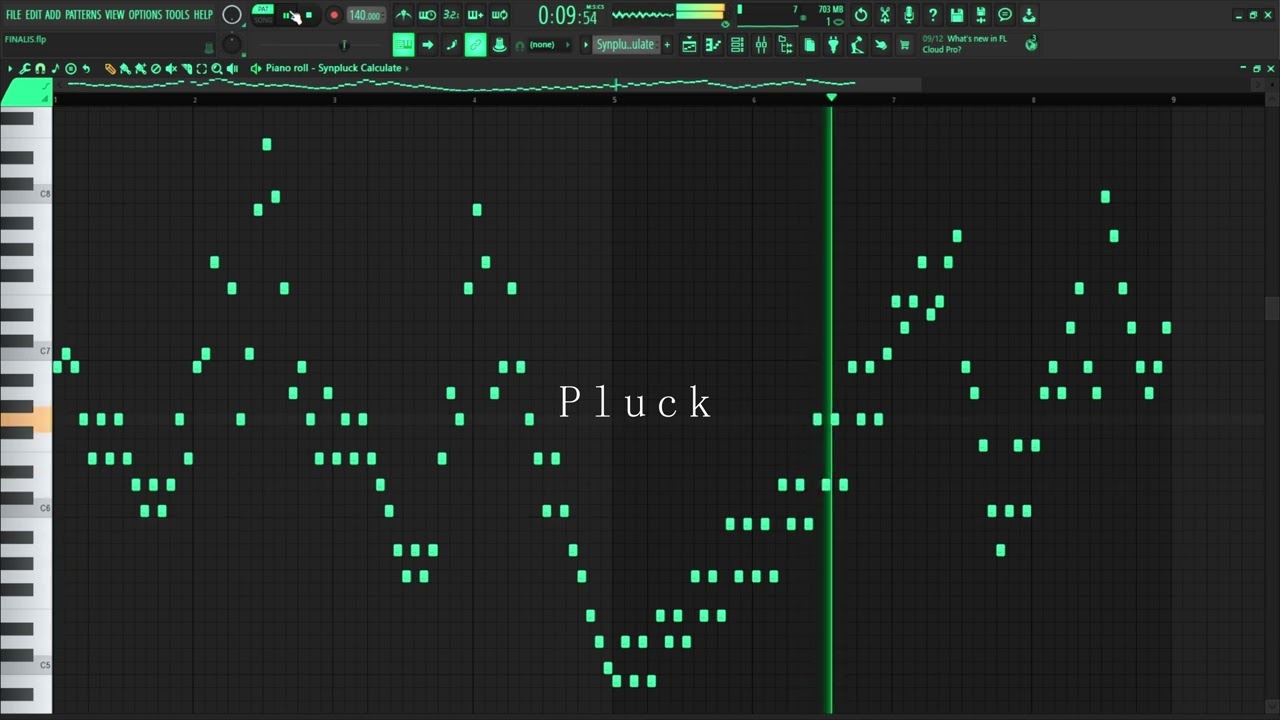Click the main volume knob
The image size is (1280, 720).
click(231, 15)
